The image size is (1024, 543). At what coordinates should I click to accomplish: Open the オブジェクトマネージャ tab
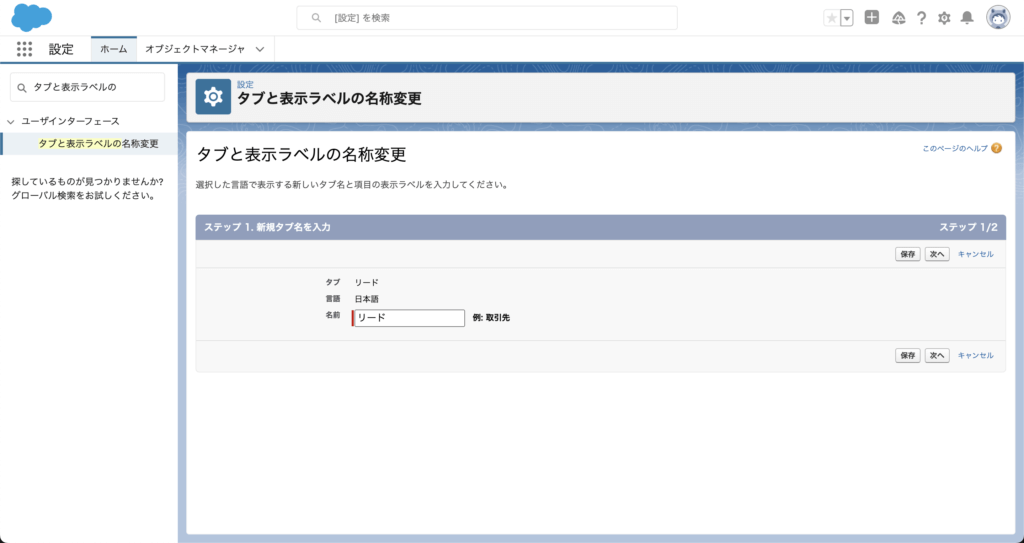pyautogui.click(x=195, y=49)
